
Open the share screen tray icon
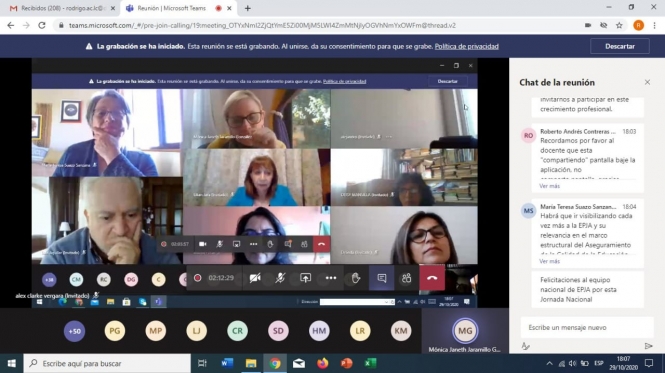[305, 278]
